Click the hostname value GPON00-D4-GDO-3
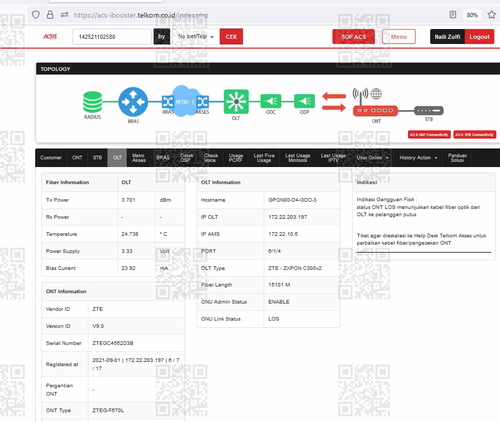 point(292,200)
